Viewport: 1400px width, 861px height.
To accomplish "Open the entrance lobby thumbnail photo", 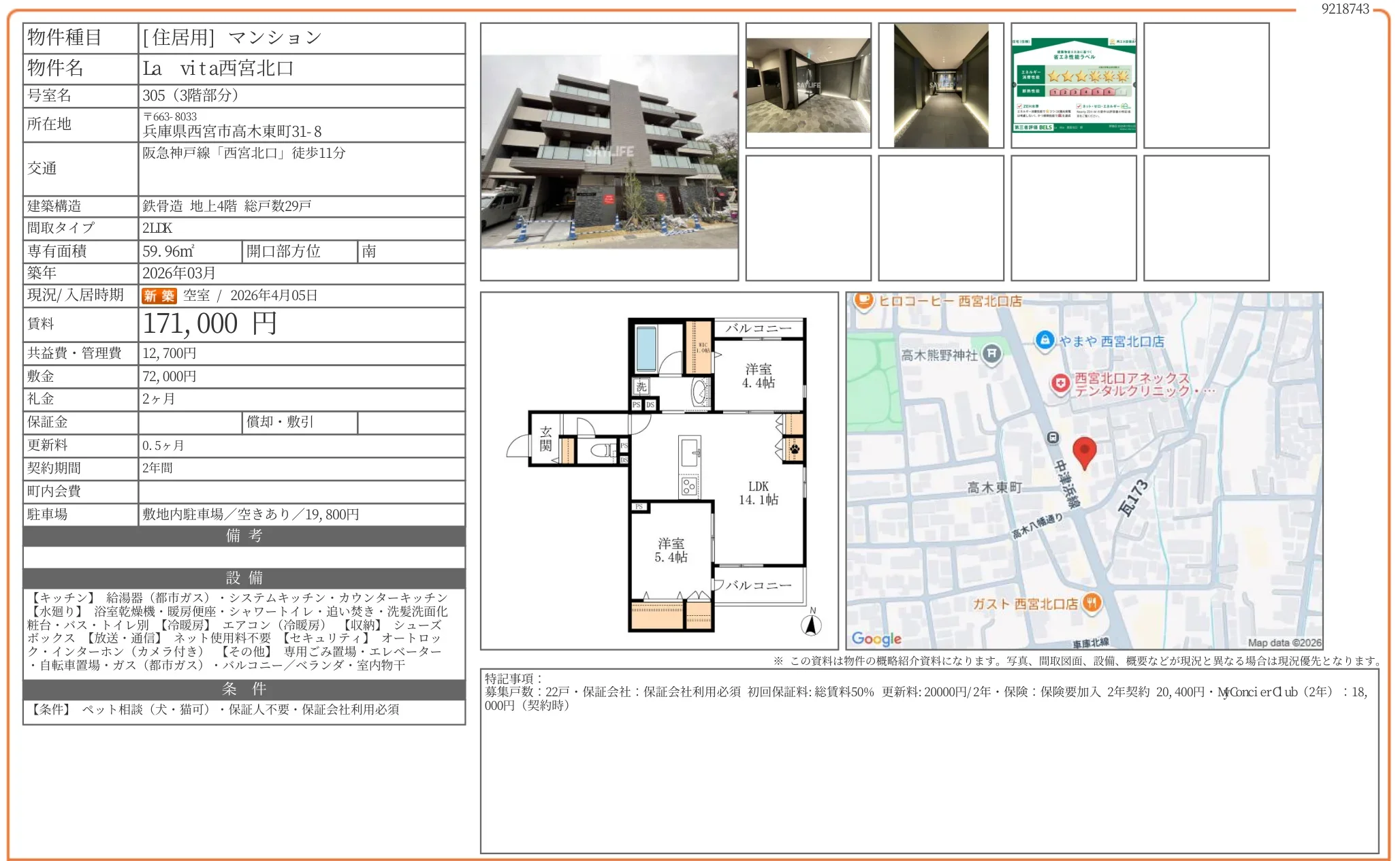I will [808, 85].
